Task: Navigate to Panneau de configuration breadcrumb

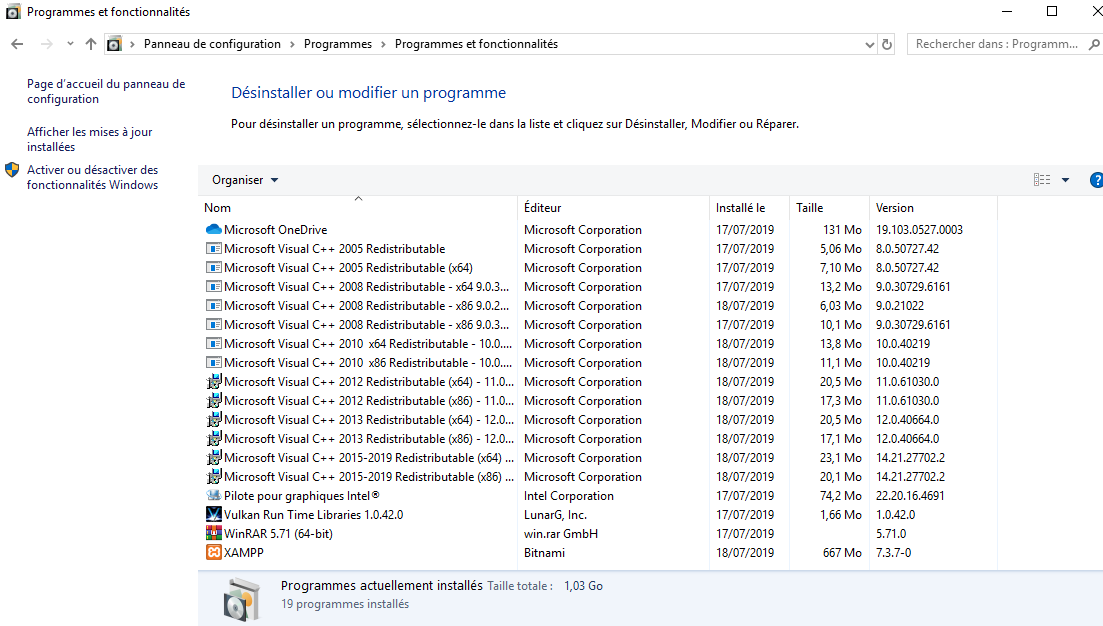Action: [x=212, y=44]
